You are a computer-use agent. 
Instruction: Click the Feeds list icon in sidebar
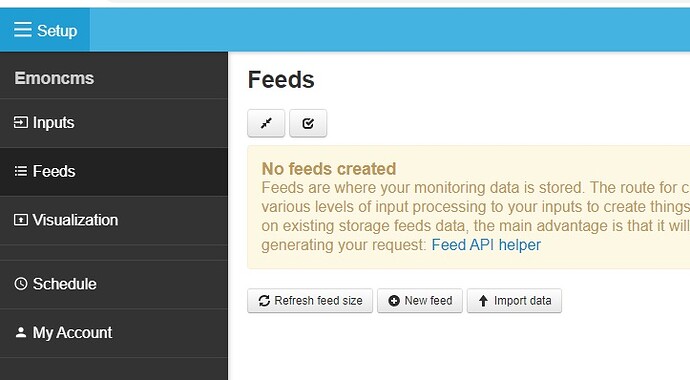point(21,171)
